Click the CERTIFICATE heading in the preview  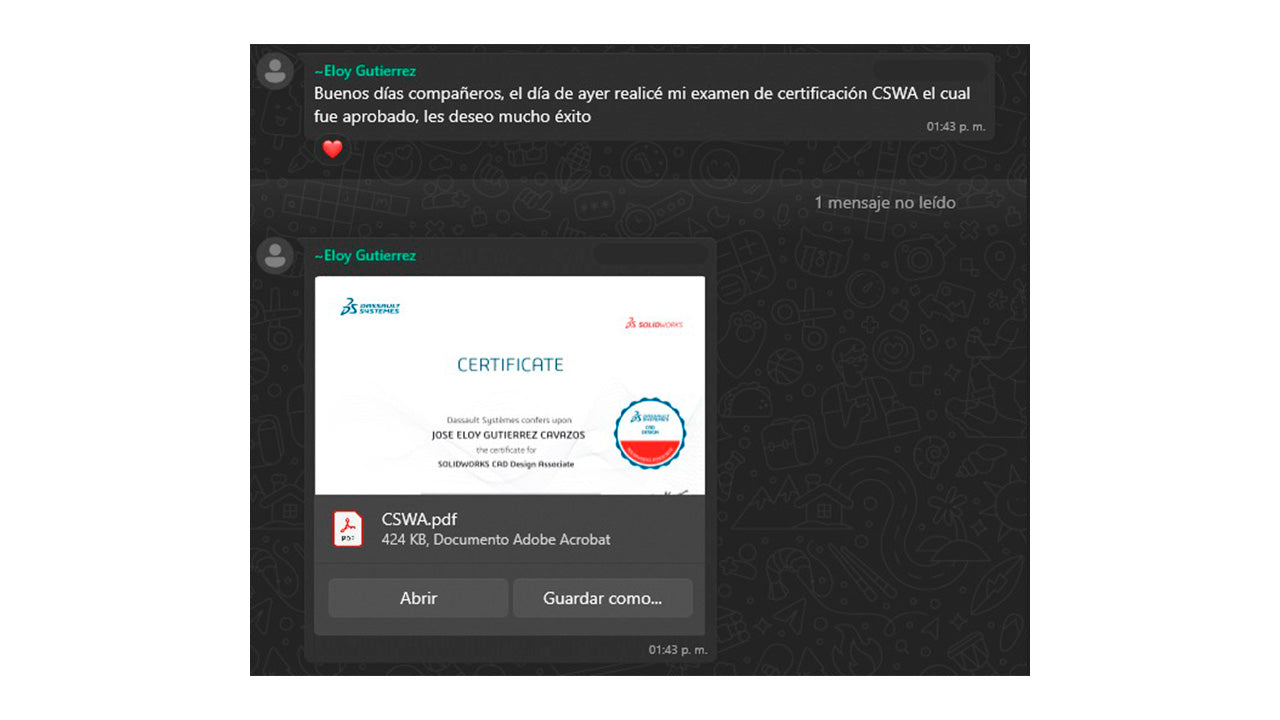510,365
